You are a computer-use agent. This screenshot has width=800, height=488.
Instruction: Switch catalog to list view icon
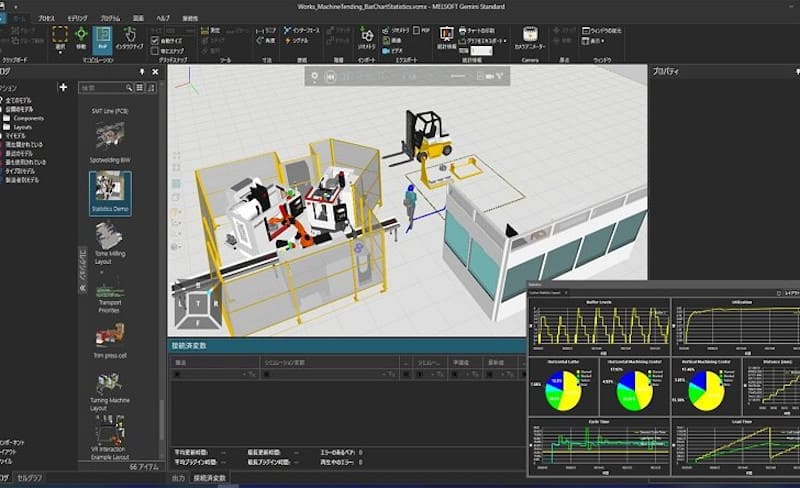click(x=139, y=88)
